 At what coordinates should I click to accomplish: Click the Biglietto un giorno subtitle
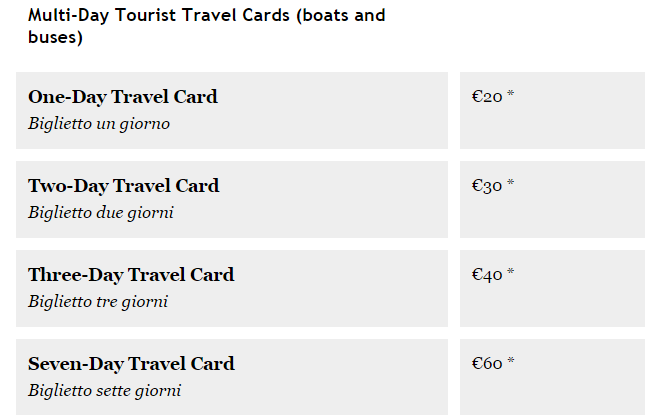(x=99, y=124)
